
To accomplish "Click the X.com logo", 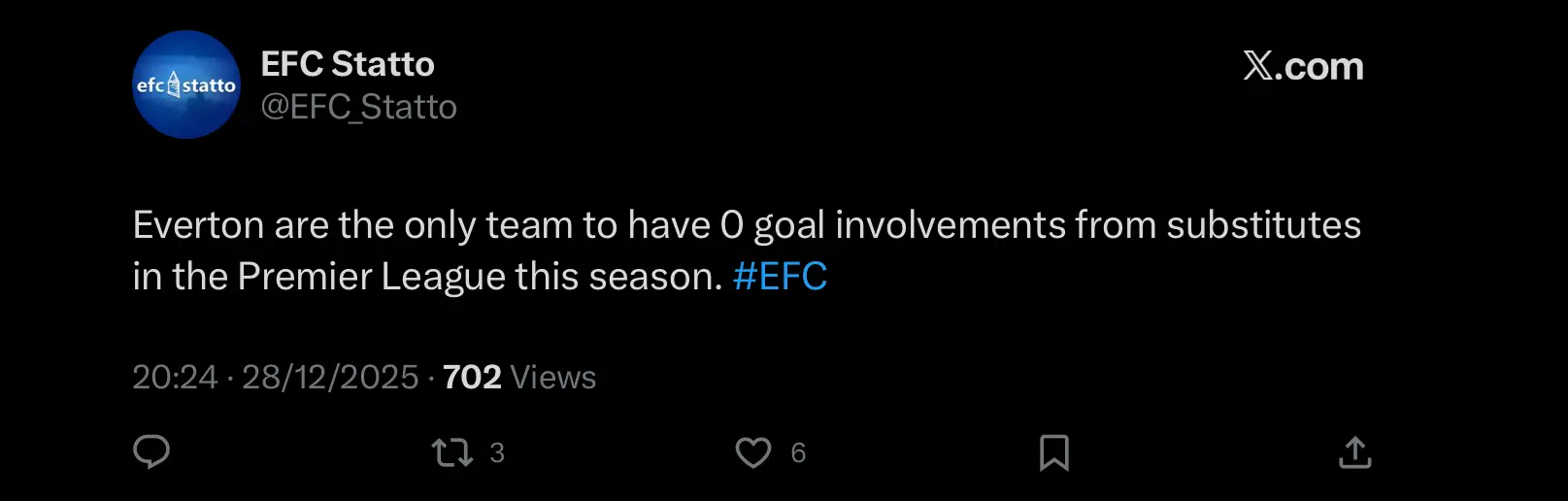I will 1303,66.
